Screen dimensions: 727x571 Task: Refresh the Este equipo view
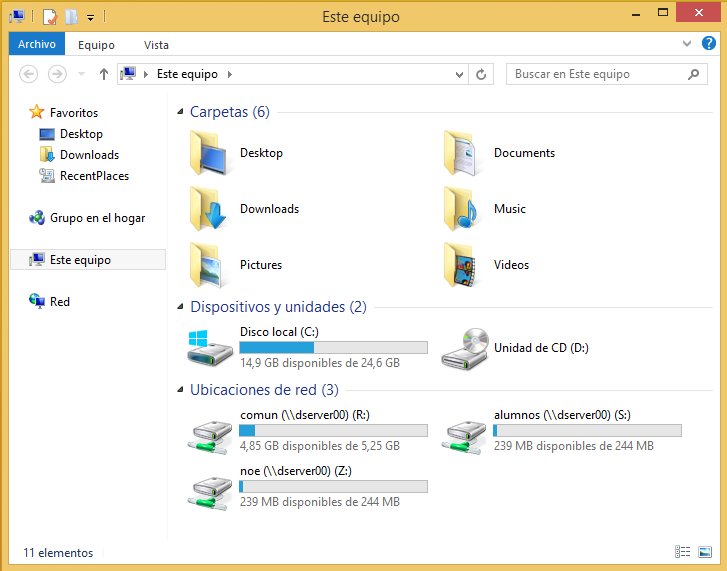[x=481, y=74]
